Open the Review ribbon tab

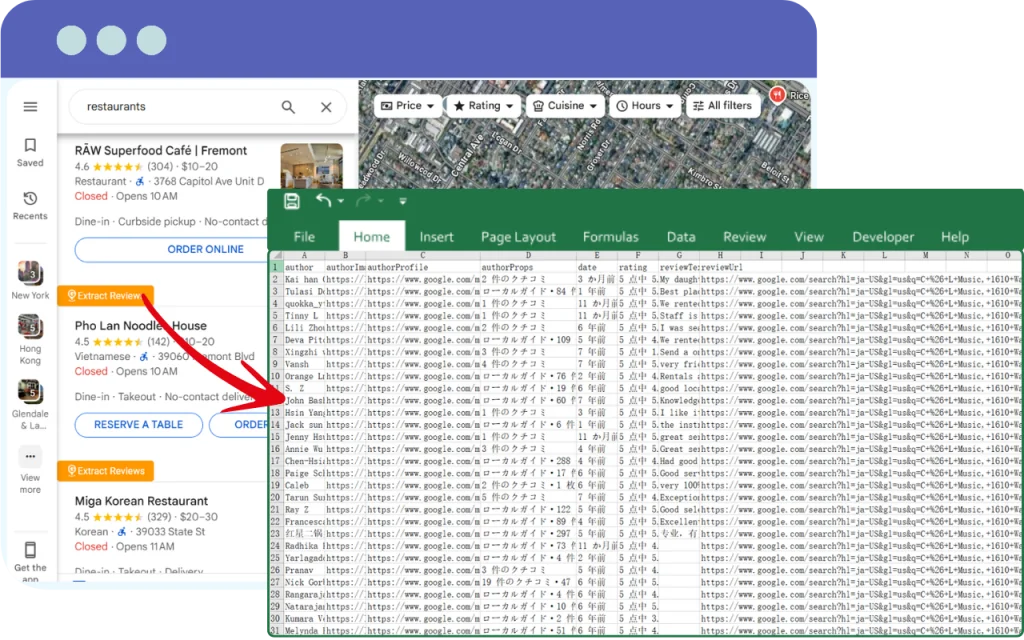click(x=744, y=237)
